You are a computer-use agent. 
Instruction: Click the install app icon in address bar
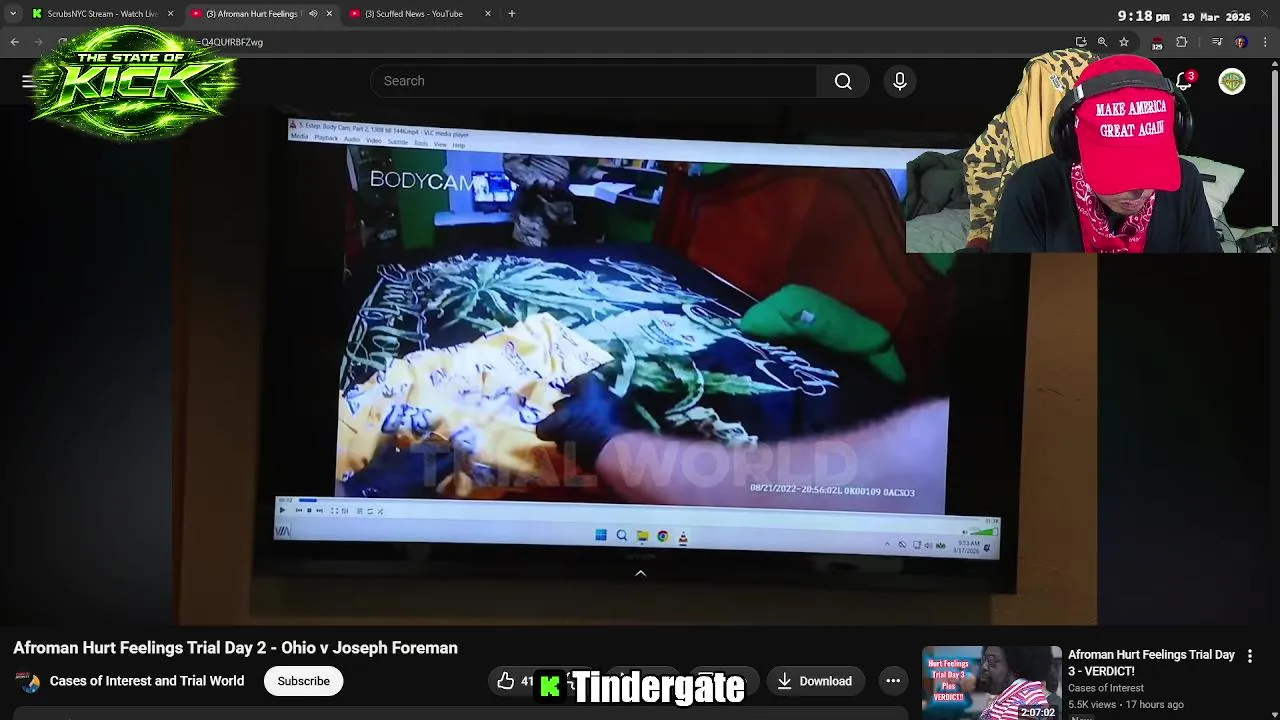click(x=1081, y=42)
